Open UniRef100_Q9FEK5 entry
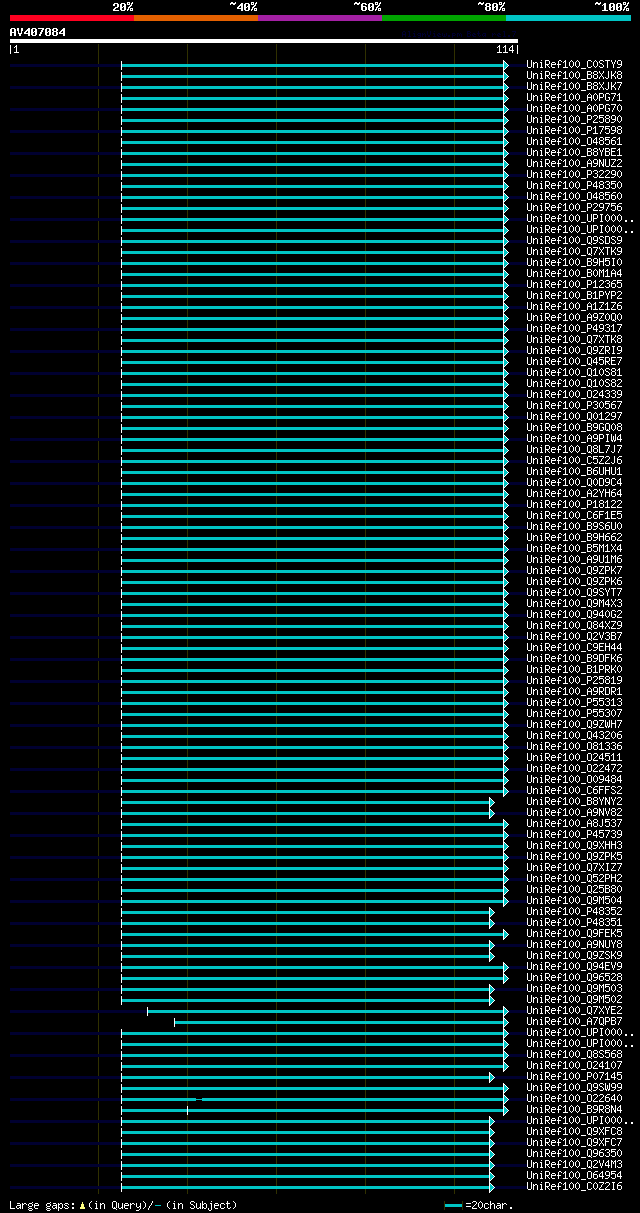The height and width of the screenshot is (1213, 640). pyautogui.click(x=574, y=933)
